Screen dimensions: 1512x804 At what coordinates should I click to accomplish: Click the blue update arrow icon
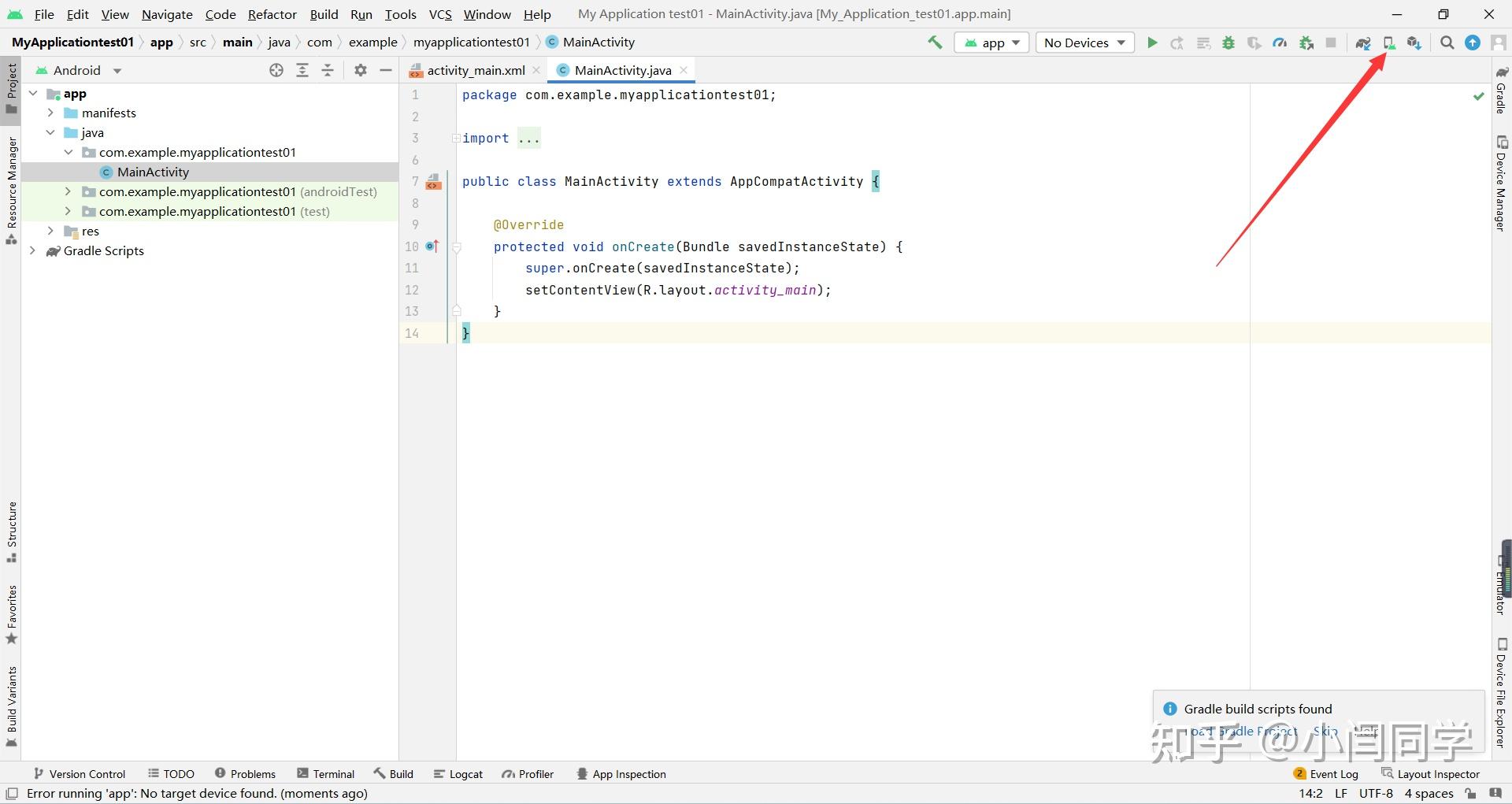click(x=1473, y=43)
